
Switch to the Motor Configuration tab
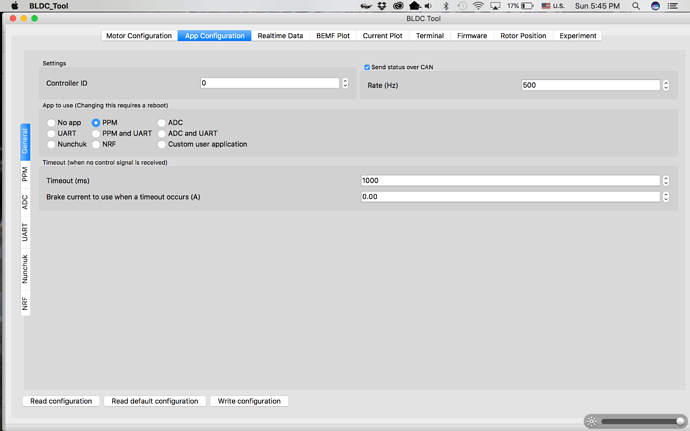tap(138, 36)
